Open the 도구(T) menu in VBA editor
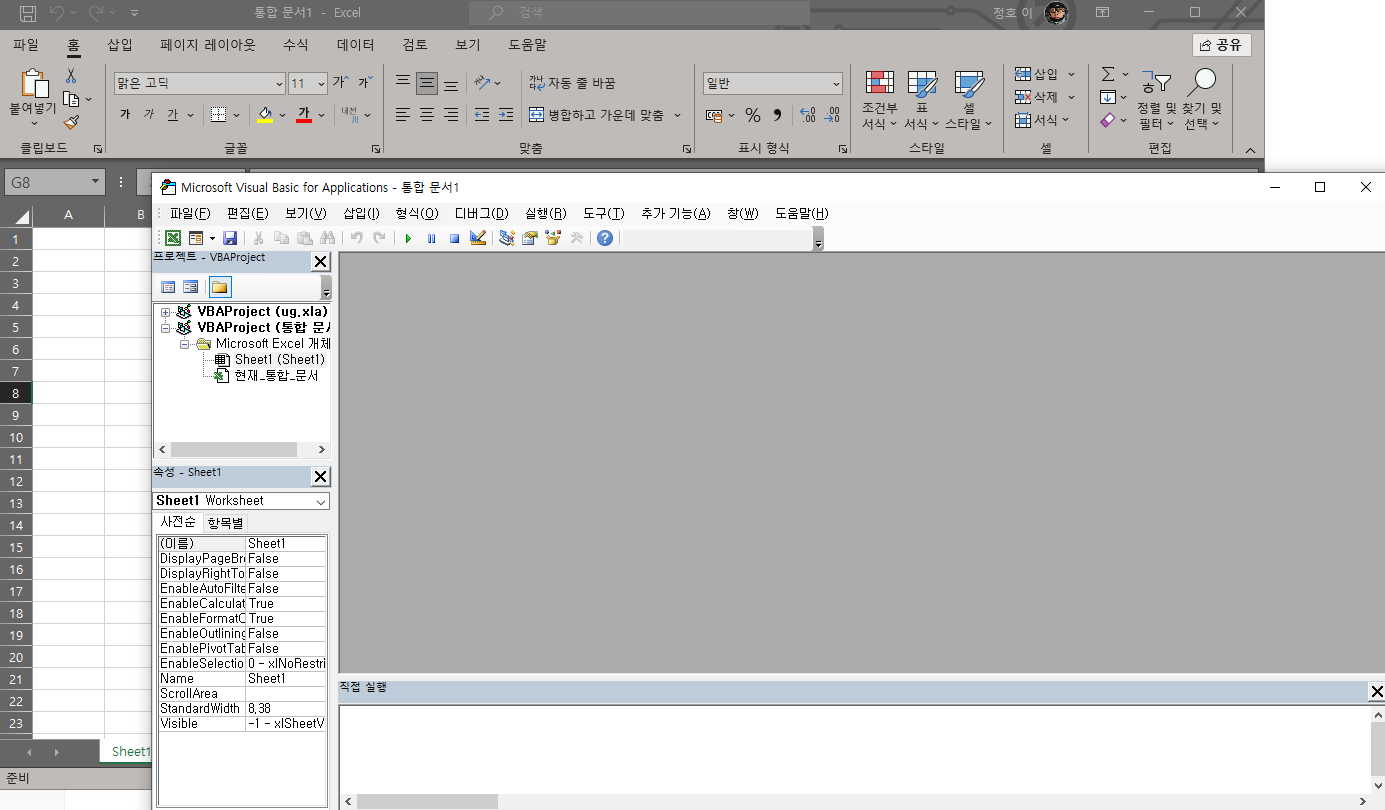The height and width of the screenshot is (810, 1385). pos(603,213)
